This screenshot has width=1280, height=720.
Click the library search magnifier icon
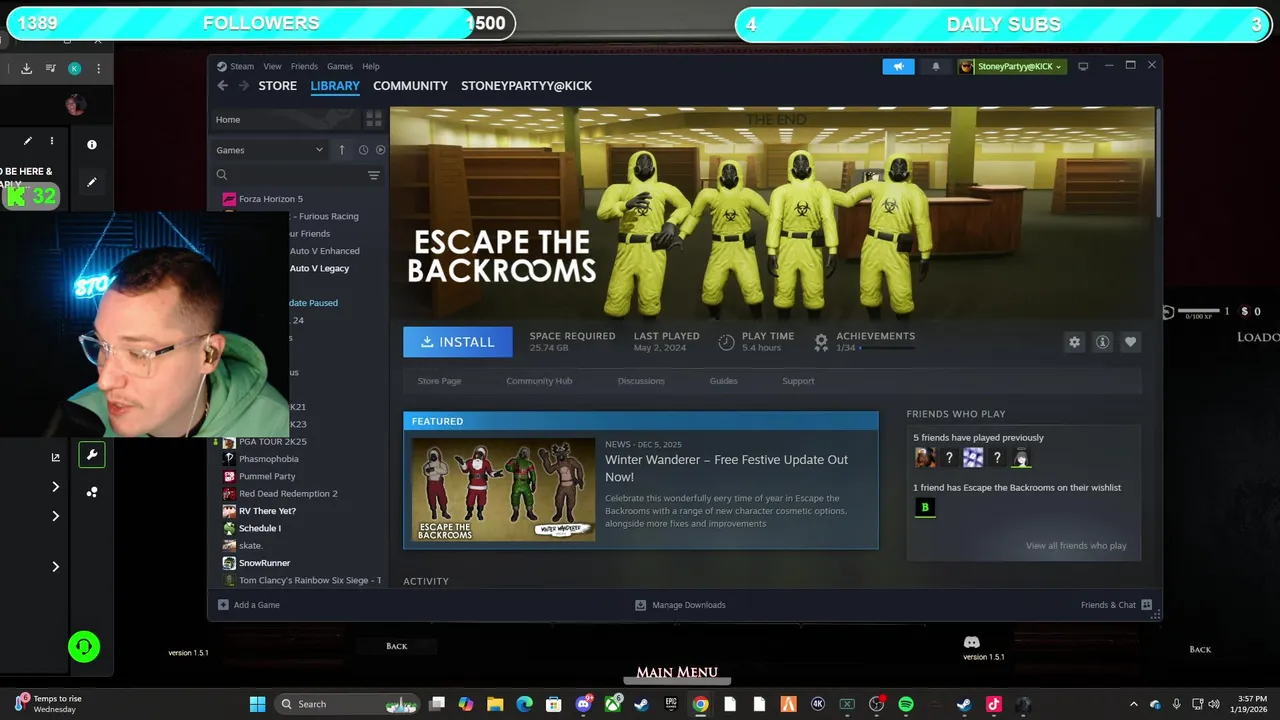tap(222, 175)
